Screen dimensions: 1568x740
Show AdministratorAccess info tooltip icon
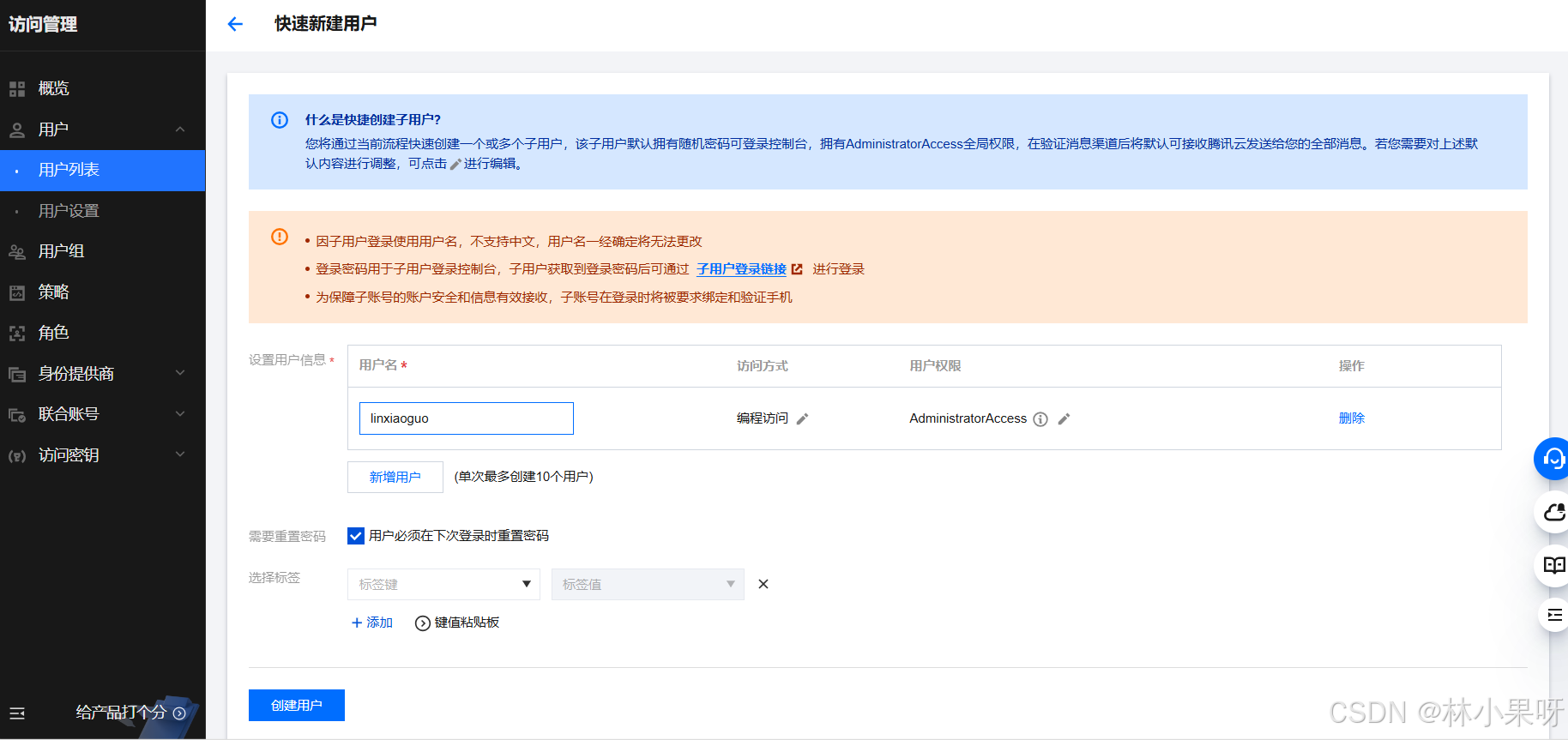click(x=1040, y=418)
